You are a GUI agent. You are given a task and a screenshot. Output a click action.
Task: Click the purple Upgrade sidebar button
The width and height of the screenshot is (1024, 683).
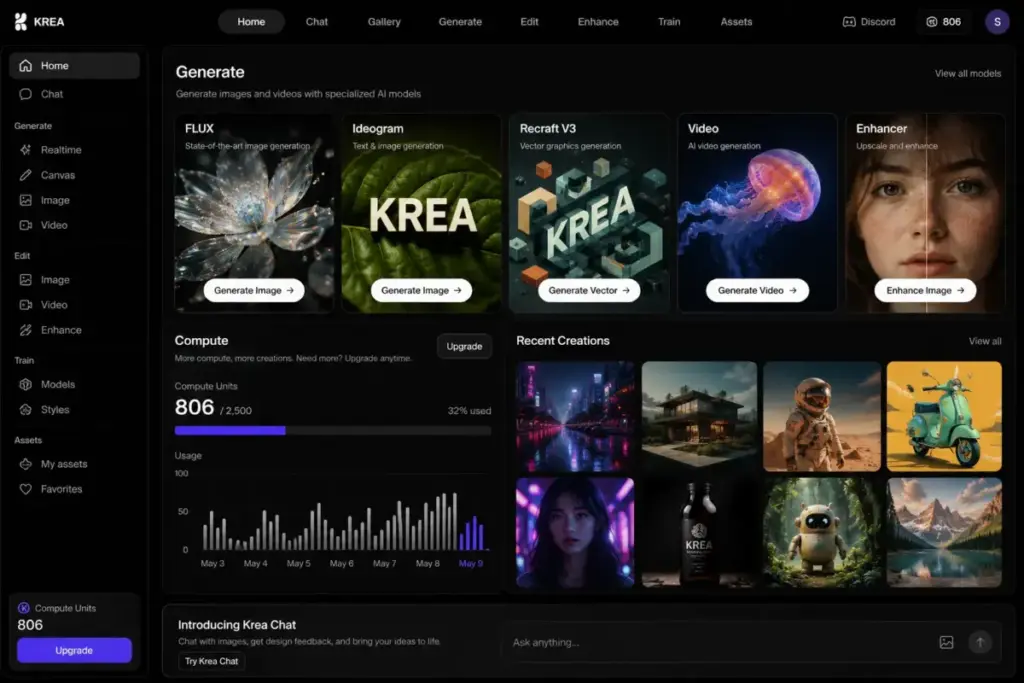(74, 650)
